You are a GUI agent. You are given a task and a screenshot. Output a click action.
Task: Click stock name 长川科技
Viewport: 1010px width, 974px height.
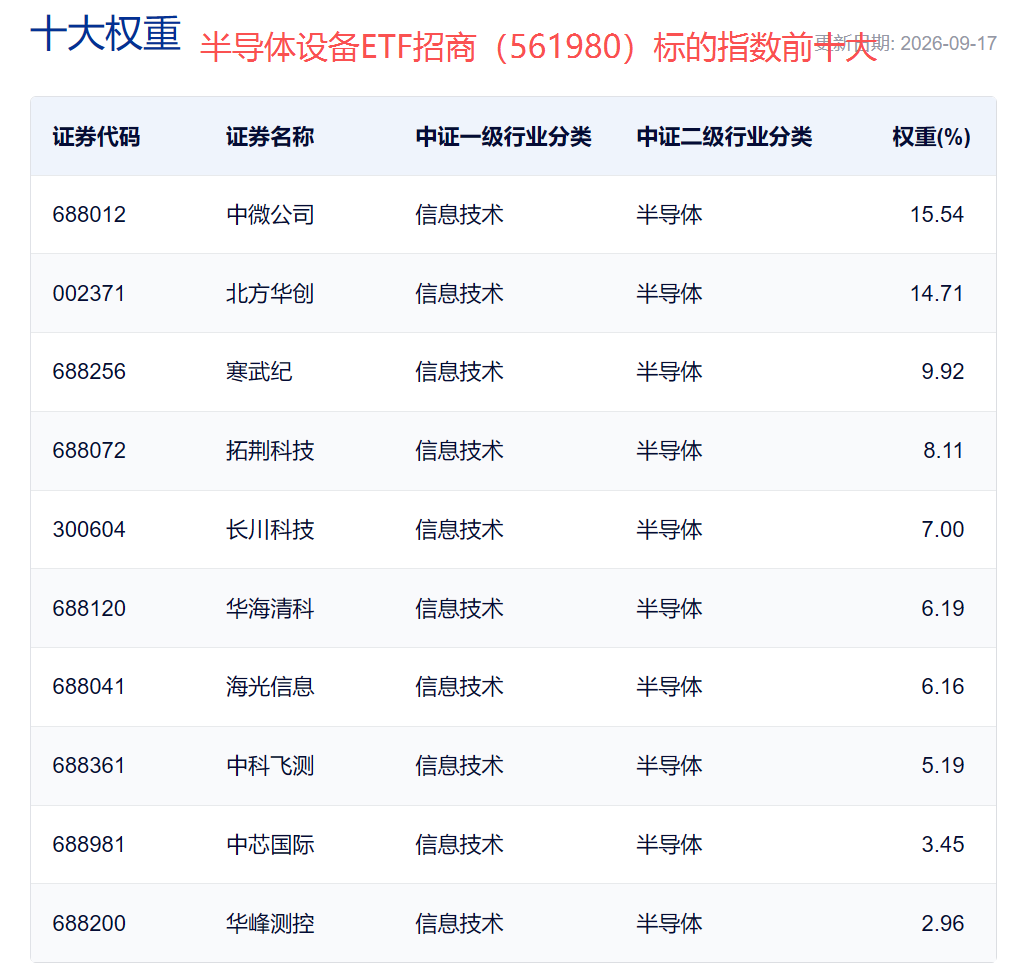[270, 530]
